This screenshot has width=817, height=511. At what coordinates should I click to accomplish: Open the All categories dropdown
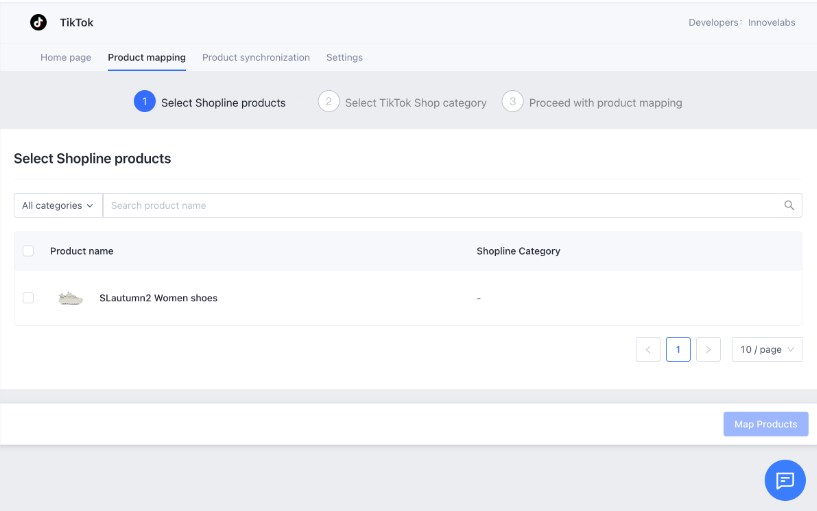(x=58, y=205)
